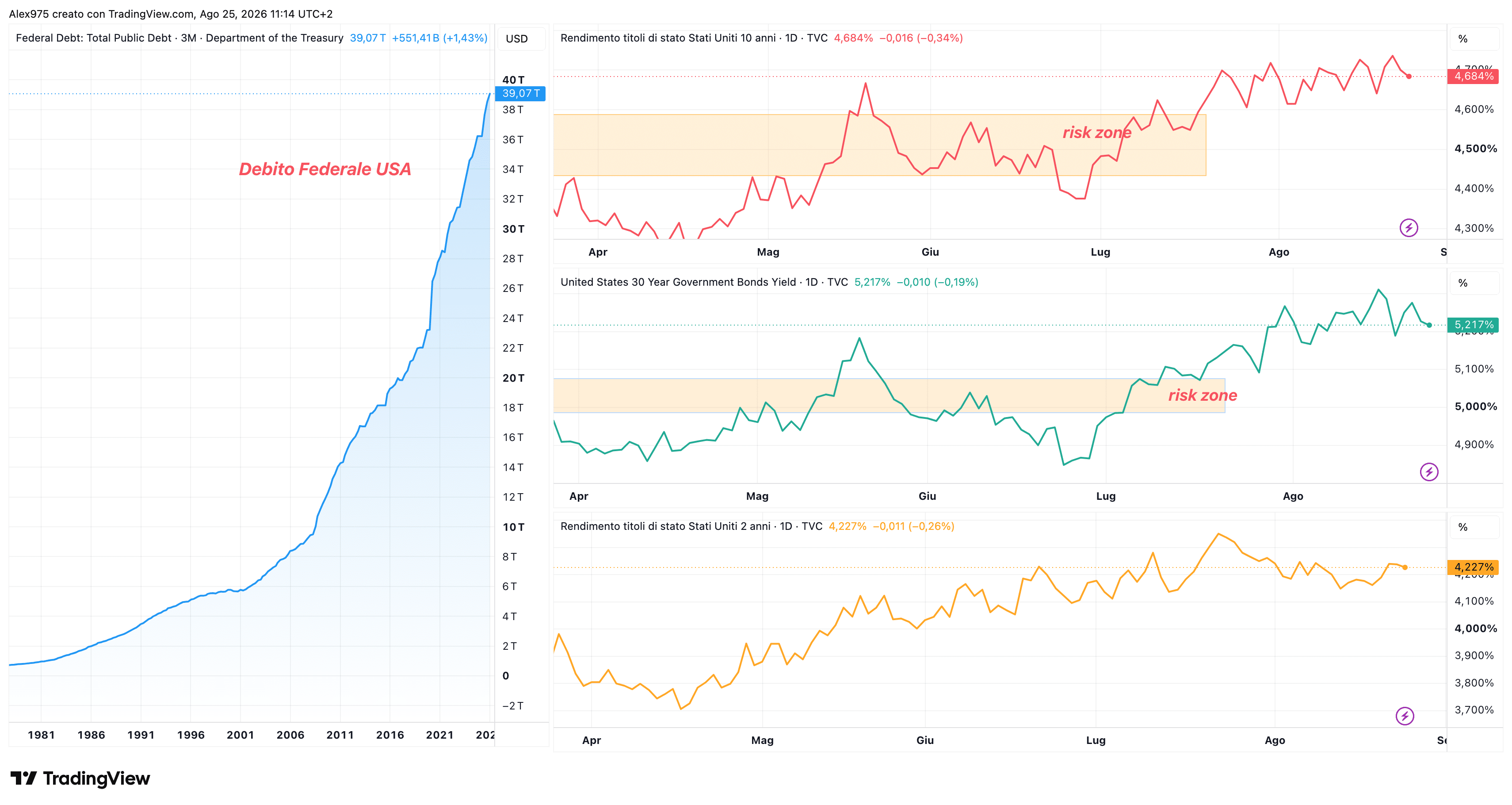This screenshot has height=805, width=1512.
Task: Click the '4,300%' level on the 10-year yield axis
Action: point(1474,228)
